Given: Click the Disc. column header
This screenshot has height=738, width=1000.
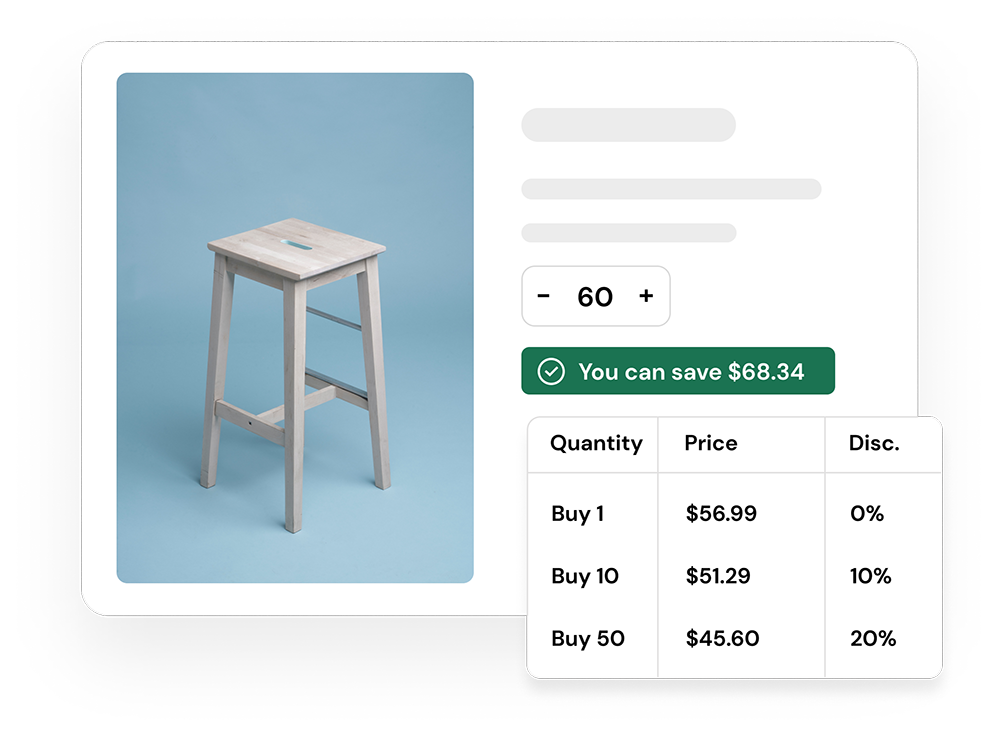Looking at the screenshot, I should click(x=874, y=443).
